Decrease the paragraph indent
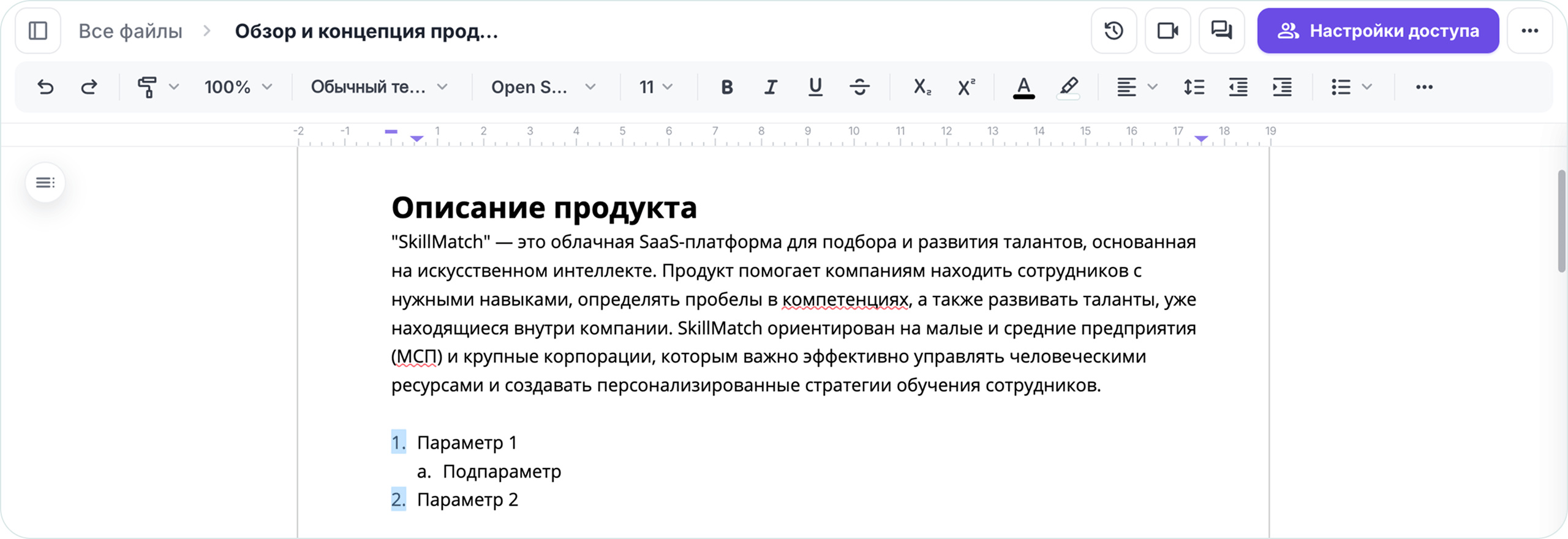 (x=1238, y=87)
